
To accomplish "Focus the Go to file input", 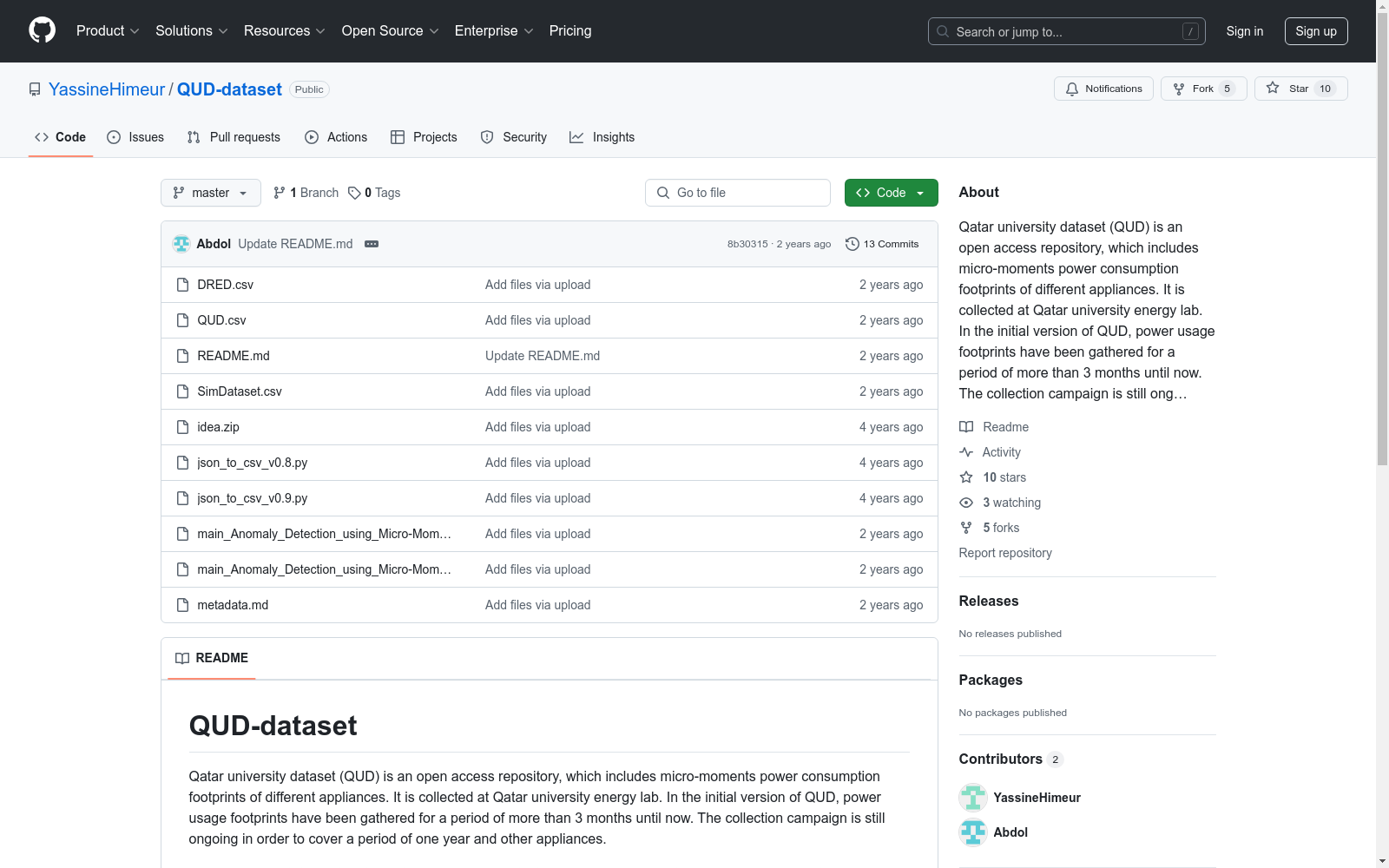I will click(738, 193).
